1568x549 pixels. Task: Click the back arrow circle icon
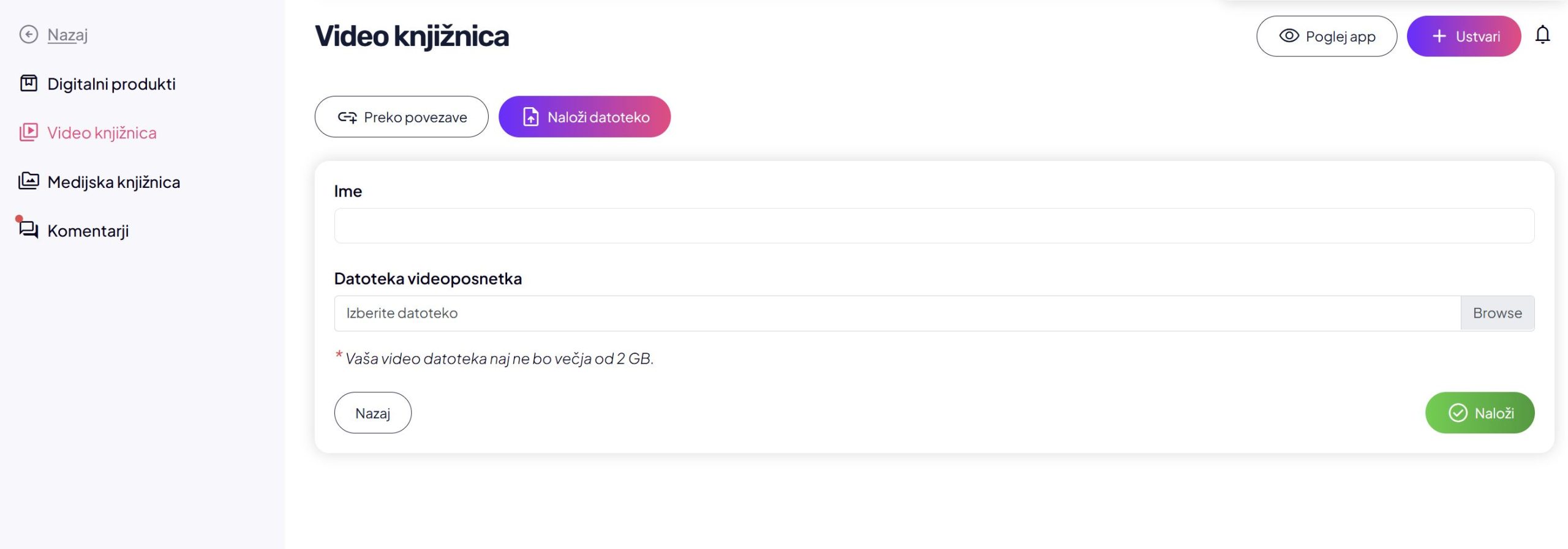click(28, 34)
